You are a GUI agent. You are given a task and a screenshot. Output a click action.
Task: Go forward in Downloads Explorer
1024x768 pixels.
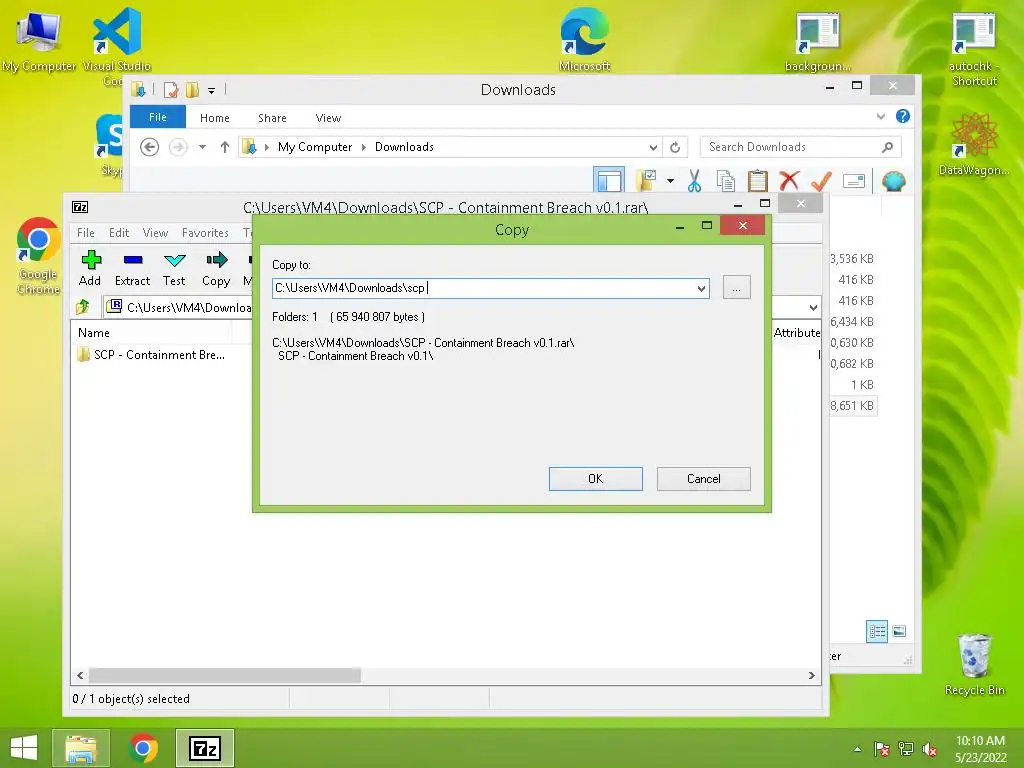(178, 147)
